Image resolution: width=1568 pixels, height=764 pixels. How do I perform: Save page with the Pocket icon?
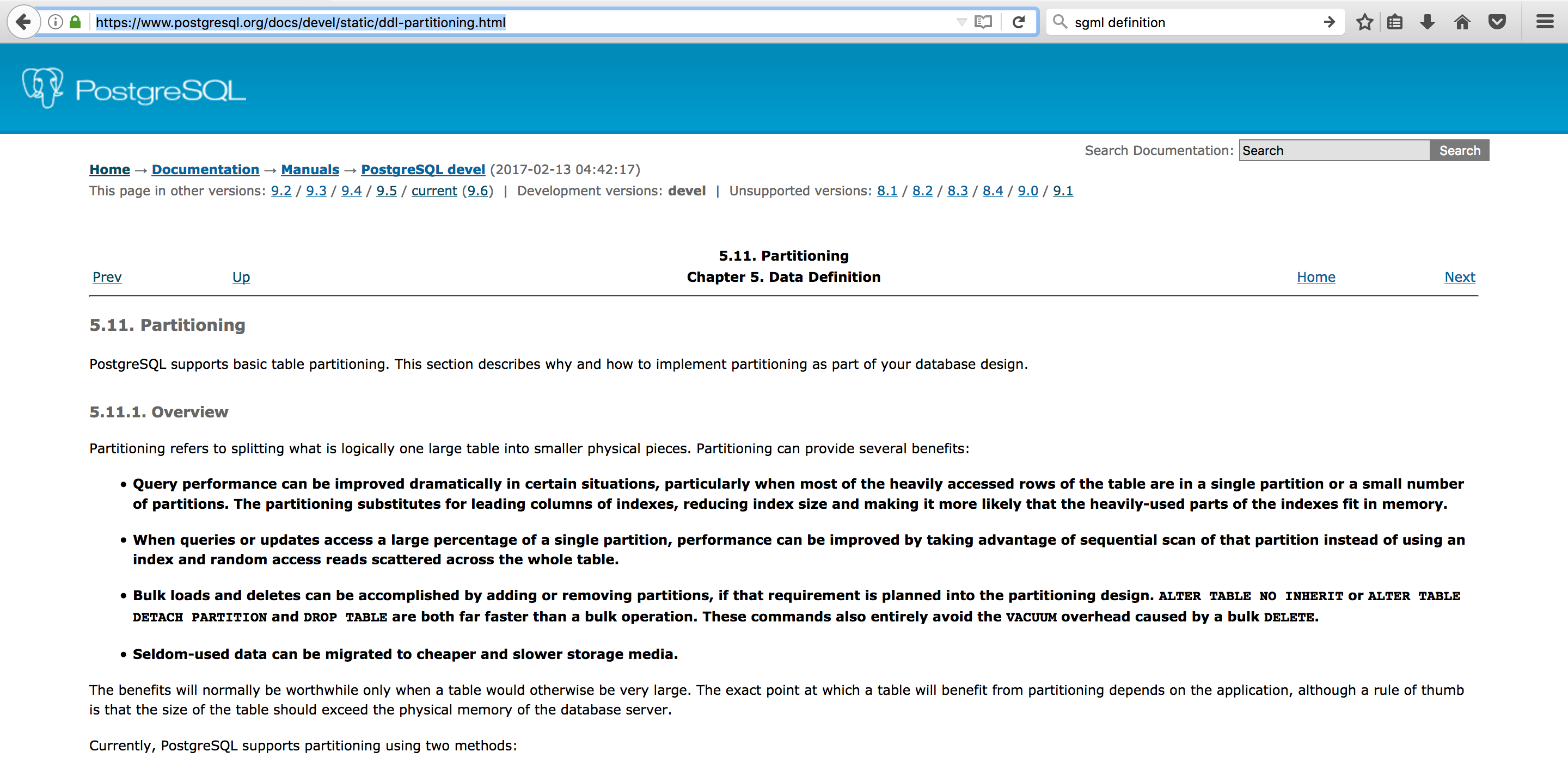point(1497,22)
